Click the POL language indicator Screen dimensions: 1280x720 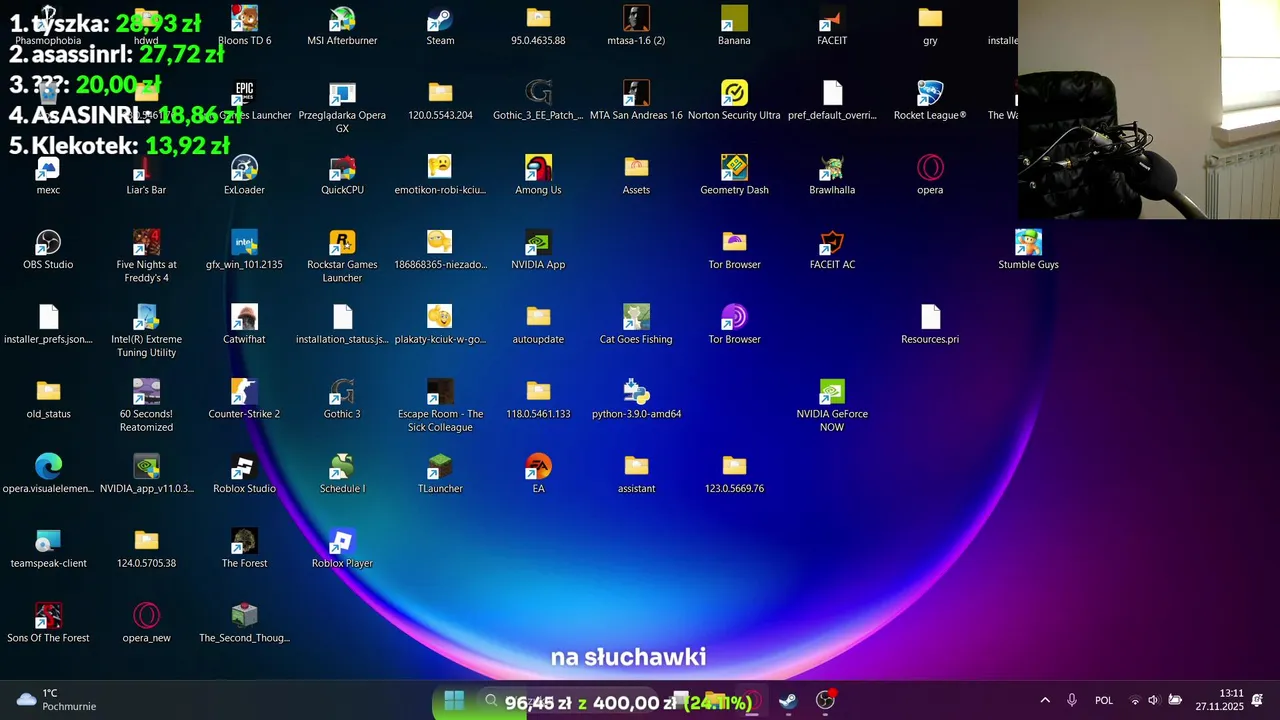[x=1104, y=701]
